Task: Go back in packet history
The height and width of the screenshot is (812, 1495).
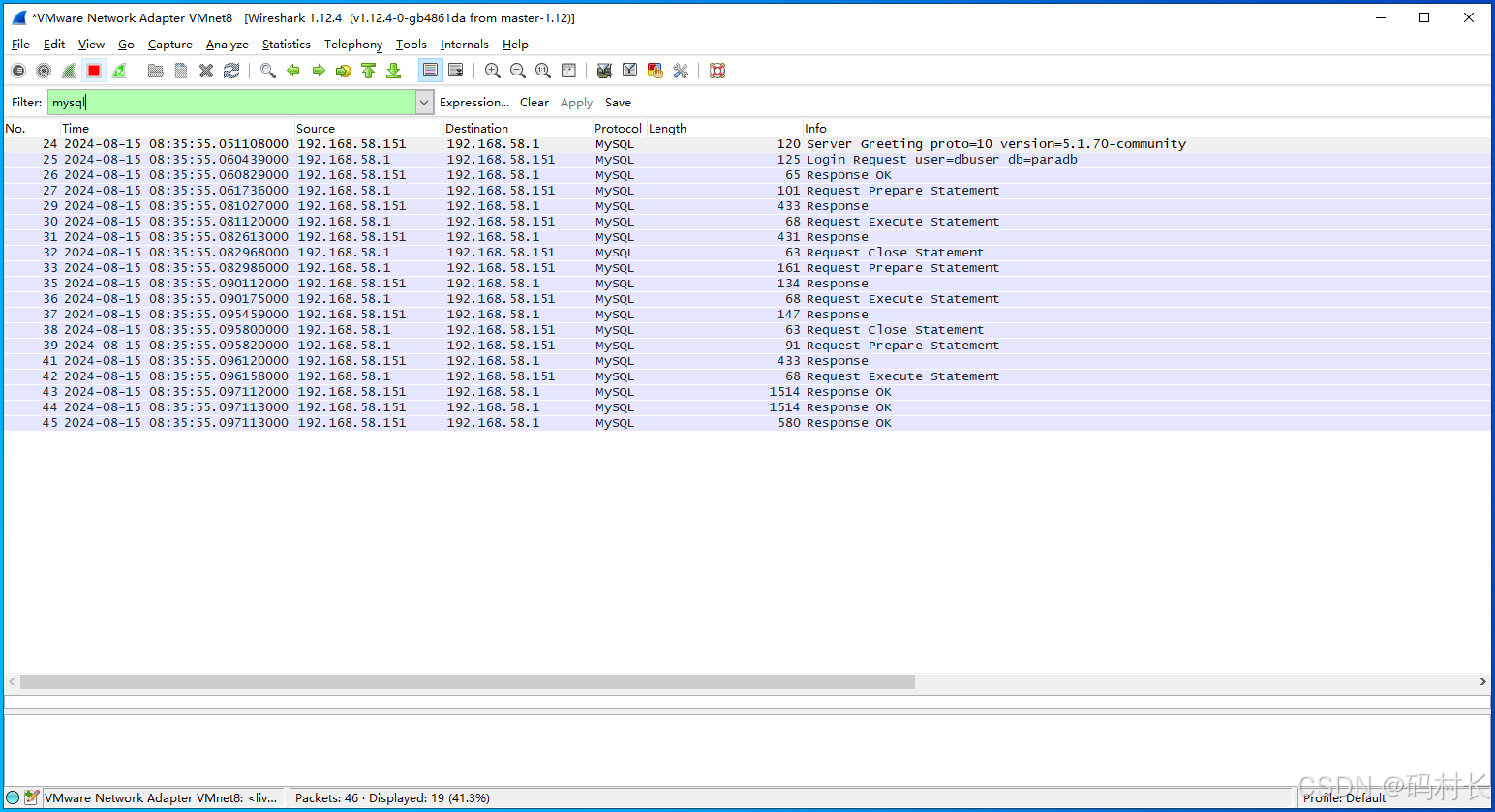Action: [x=293, y=71]
